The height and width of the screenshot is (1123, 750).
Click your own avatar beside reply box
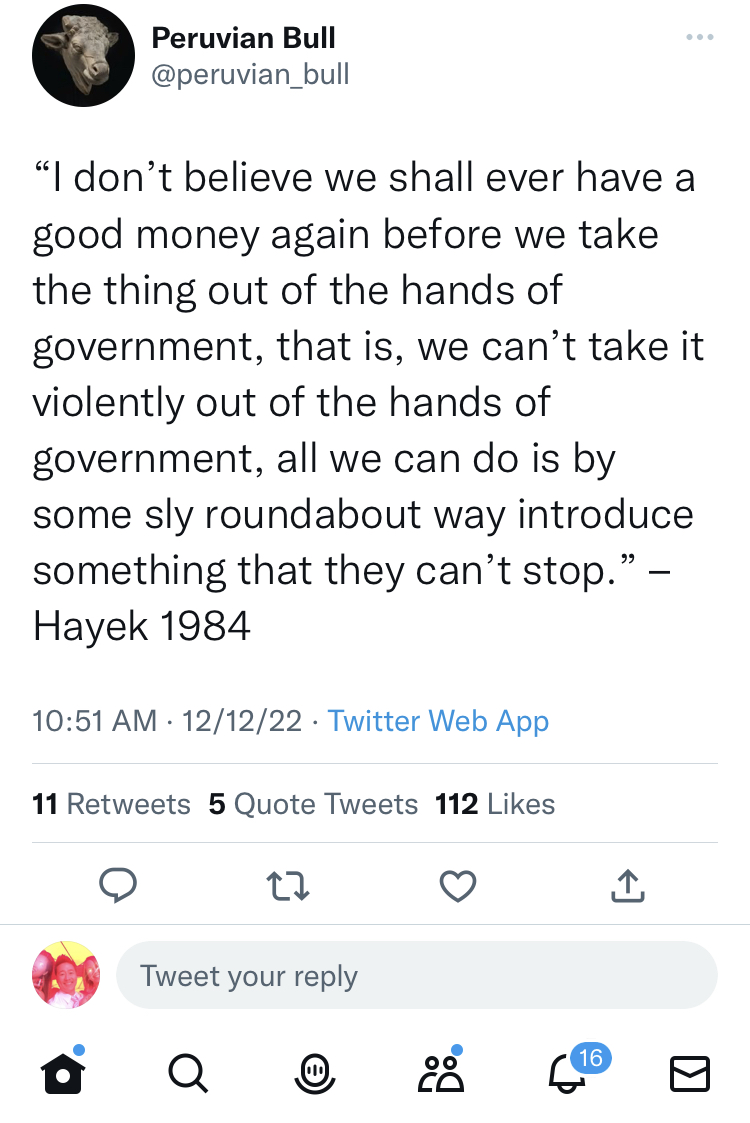pos(66,975)
